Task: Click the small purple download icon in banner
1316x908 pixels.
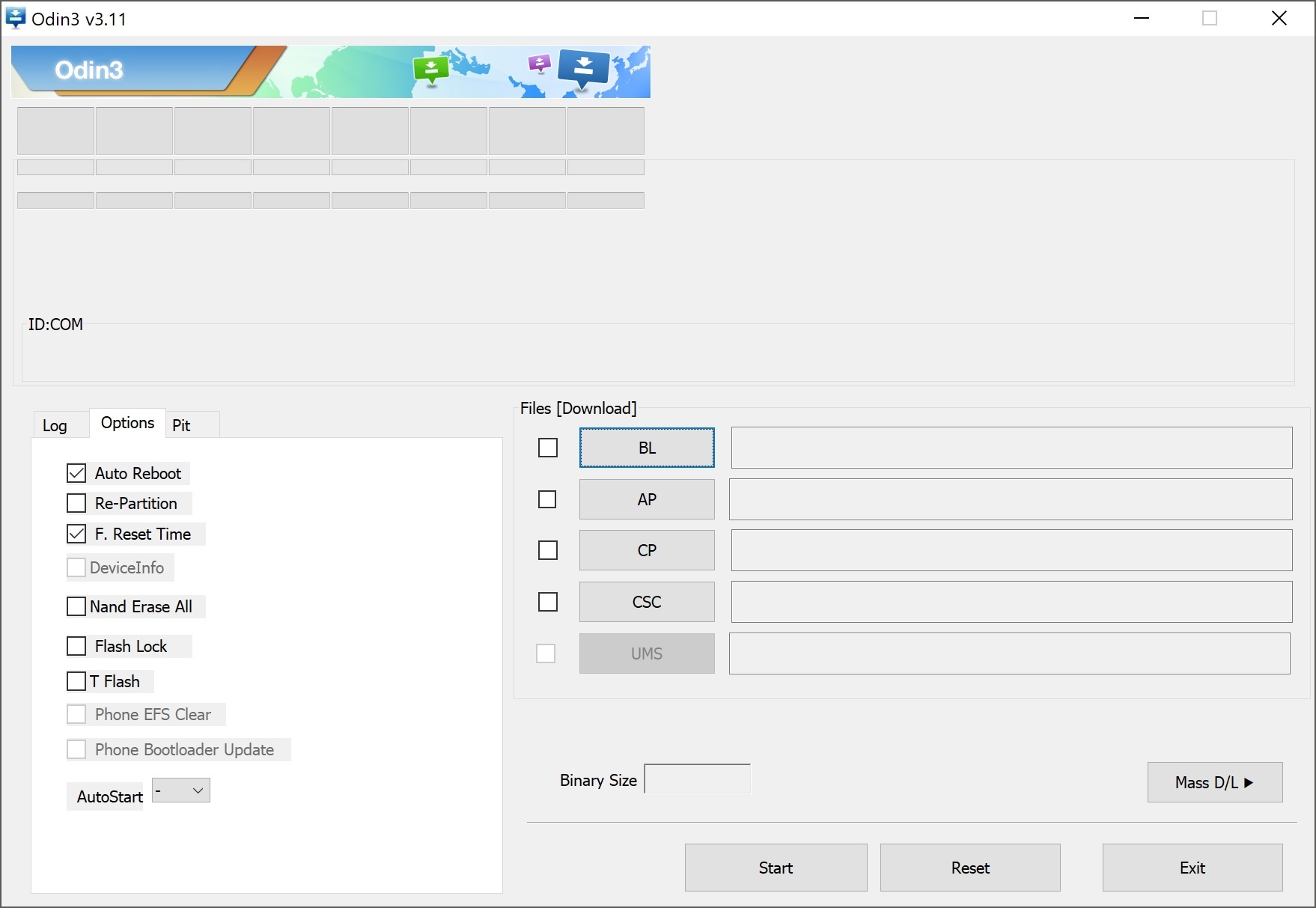Action: click(x=539, y=64)
